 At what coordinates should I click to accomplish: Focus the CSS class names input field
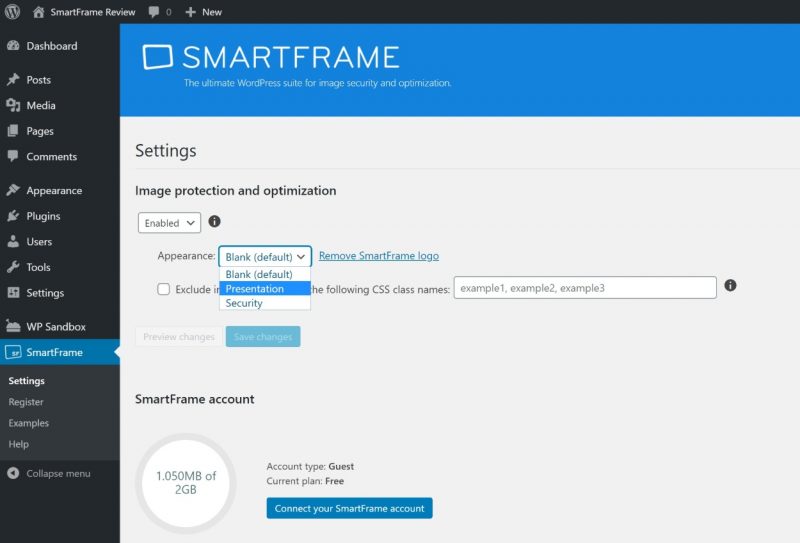pyautogui.click(x=585, y=288)
